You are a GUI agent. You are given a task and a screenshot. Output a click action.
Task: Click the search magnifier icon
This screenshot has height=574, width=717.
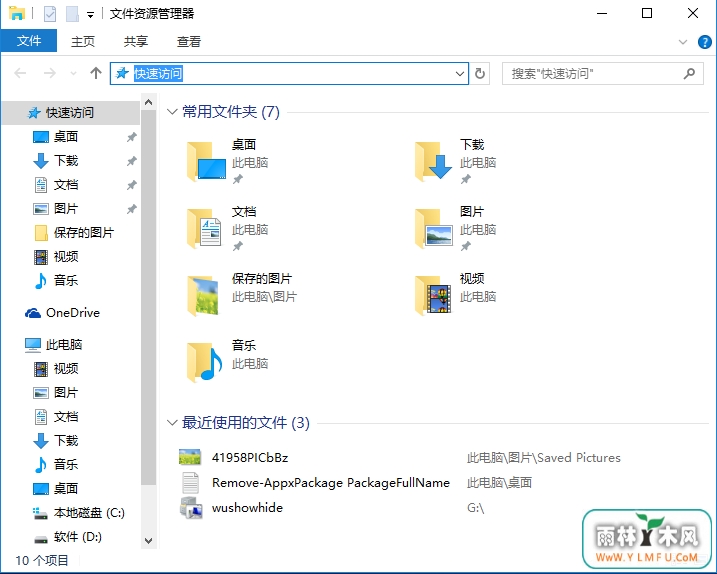click(689, 73)
